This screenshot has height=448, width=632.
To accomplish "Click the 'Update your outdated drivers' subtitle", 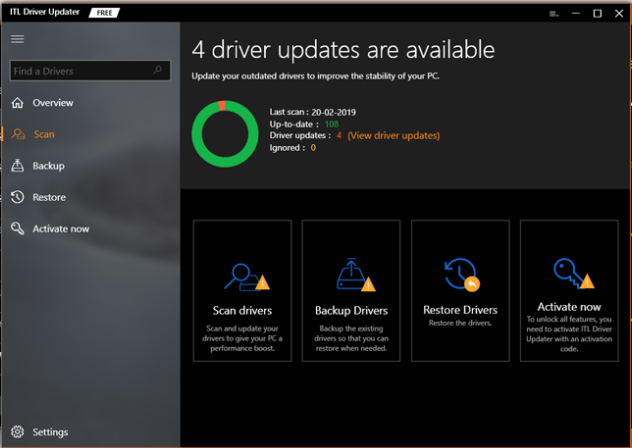I will (x=315, y=76).
